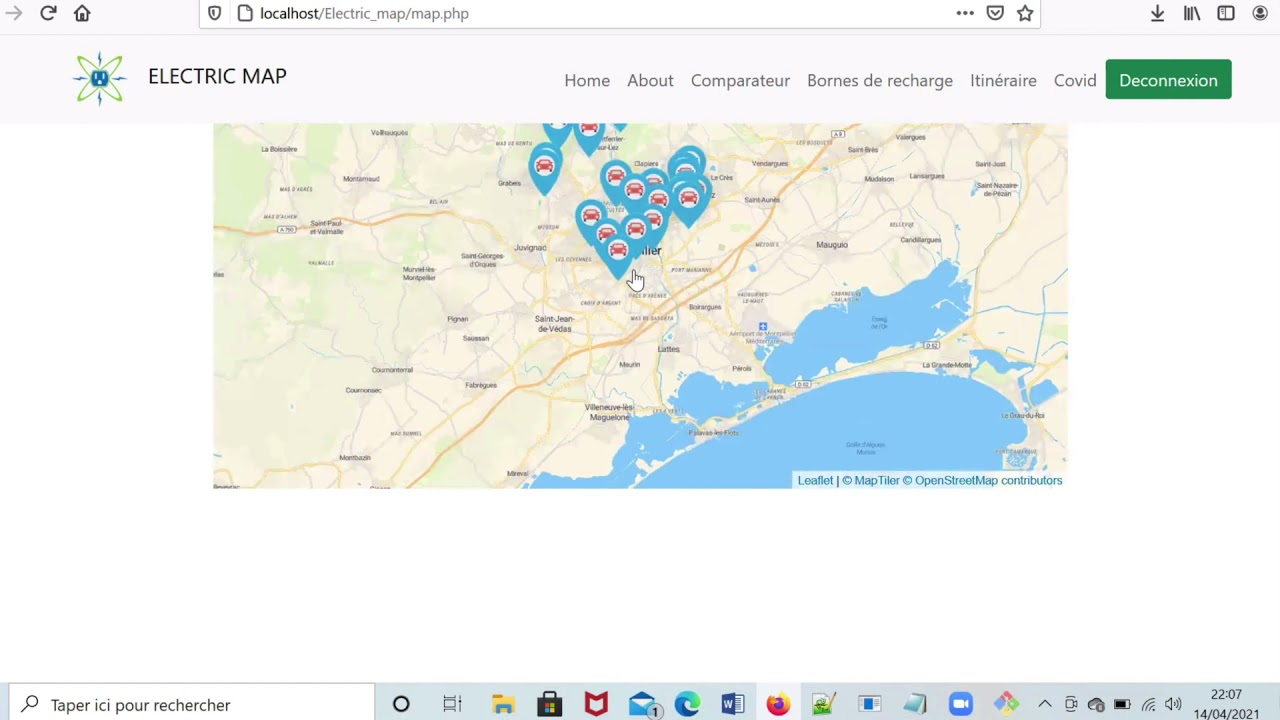Click the lowest charging marker by the cursor

pos(618,254)
